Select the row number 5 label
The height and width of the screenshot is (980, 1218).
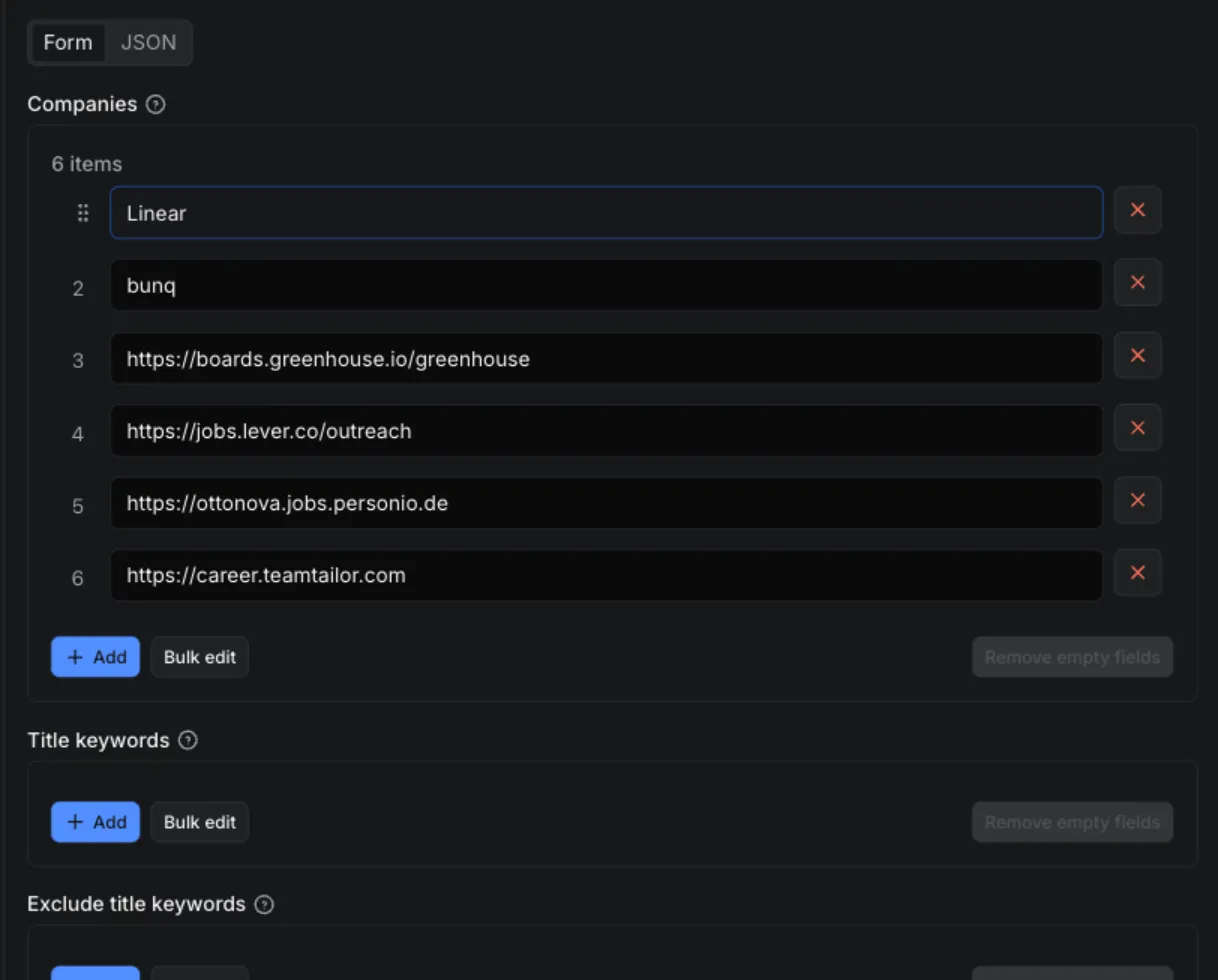coord(78,506)
